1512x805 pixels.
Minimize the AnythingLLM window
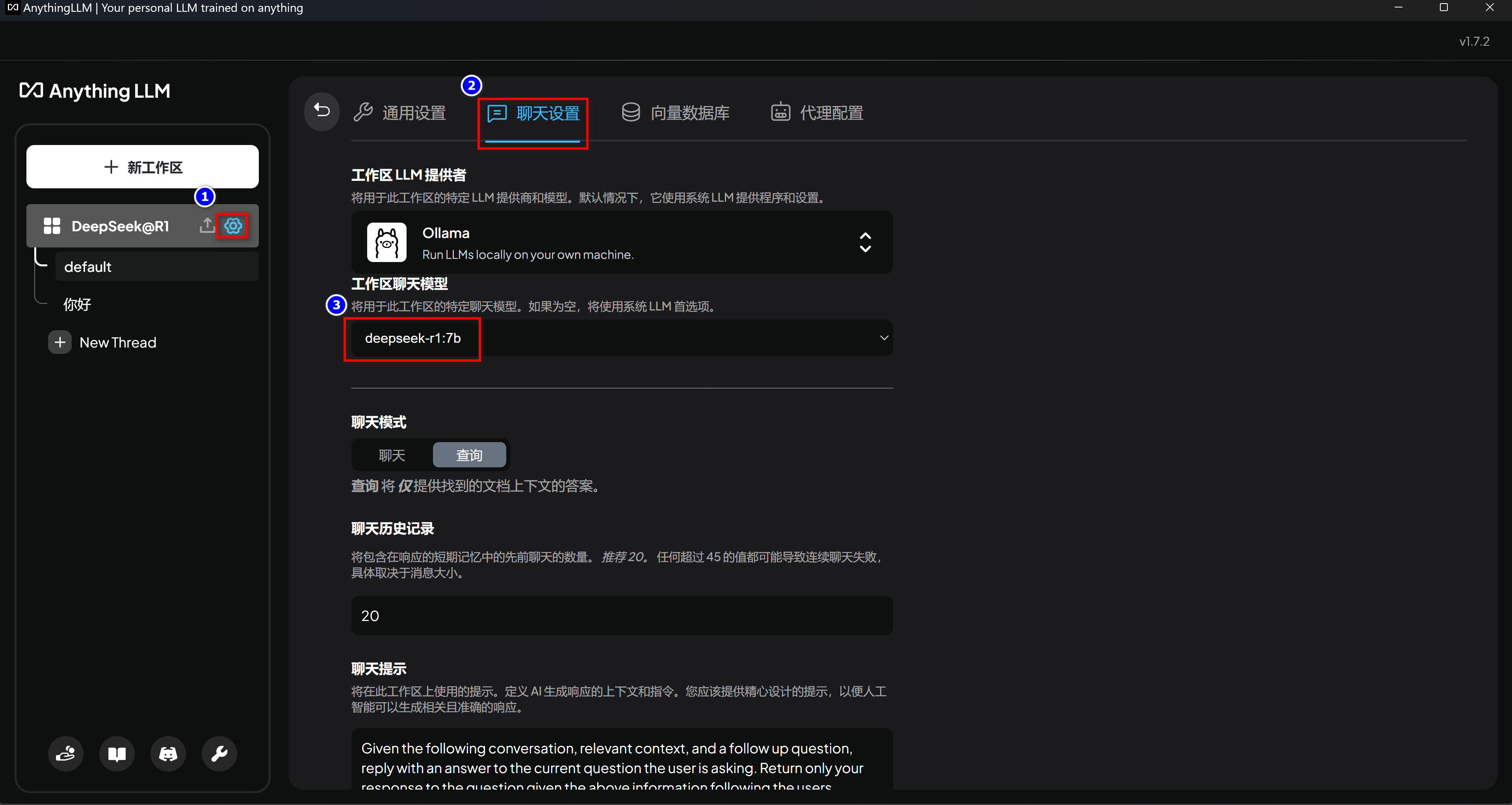click(1398, 7)
